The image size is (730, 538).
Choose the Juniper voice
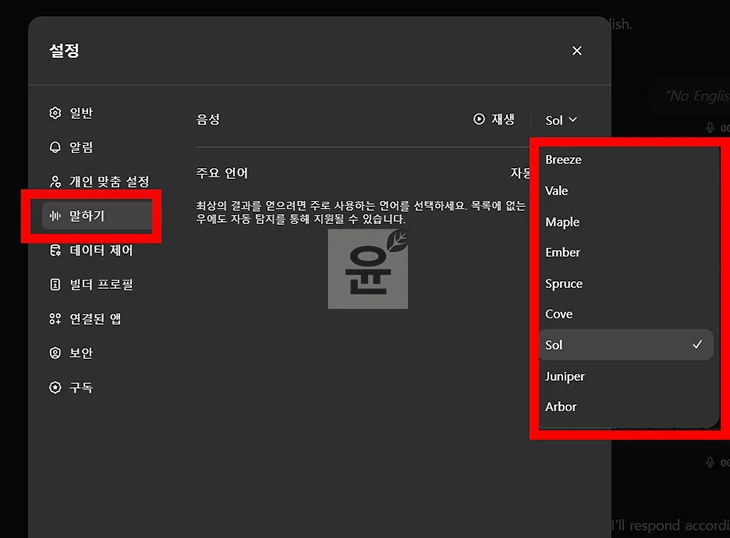pyautogui.click(x=626, y=376)
